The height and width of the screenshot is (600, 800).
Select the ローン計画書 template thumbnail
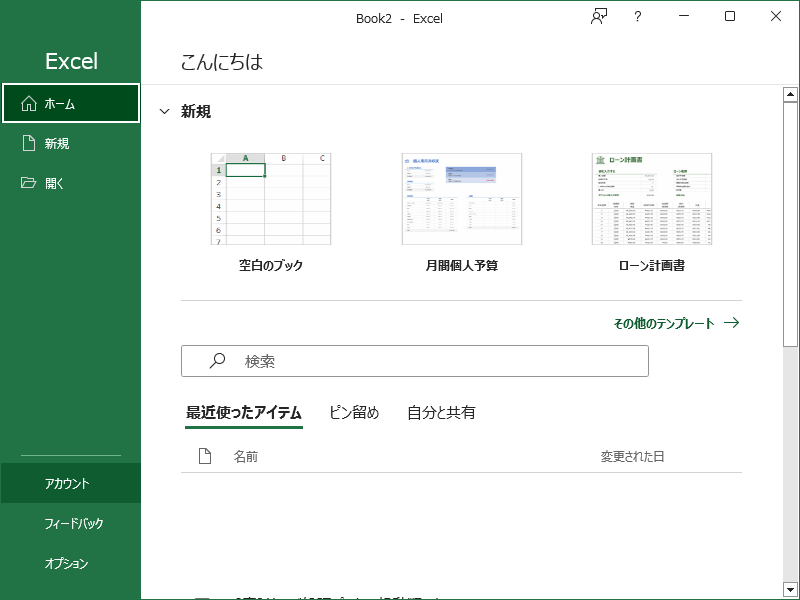[x=652, y=199]
